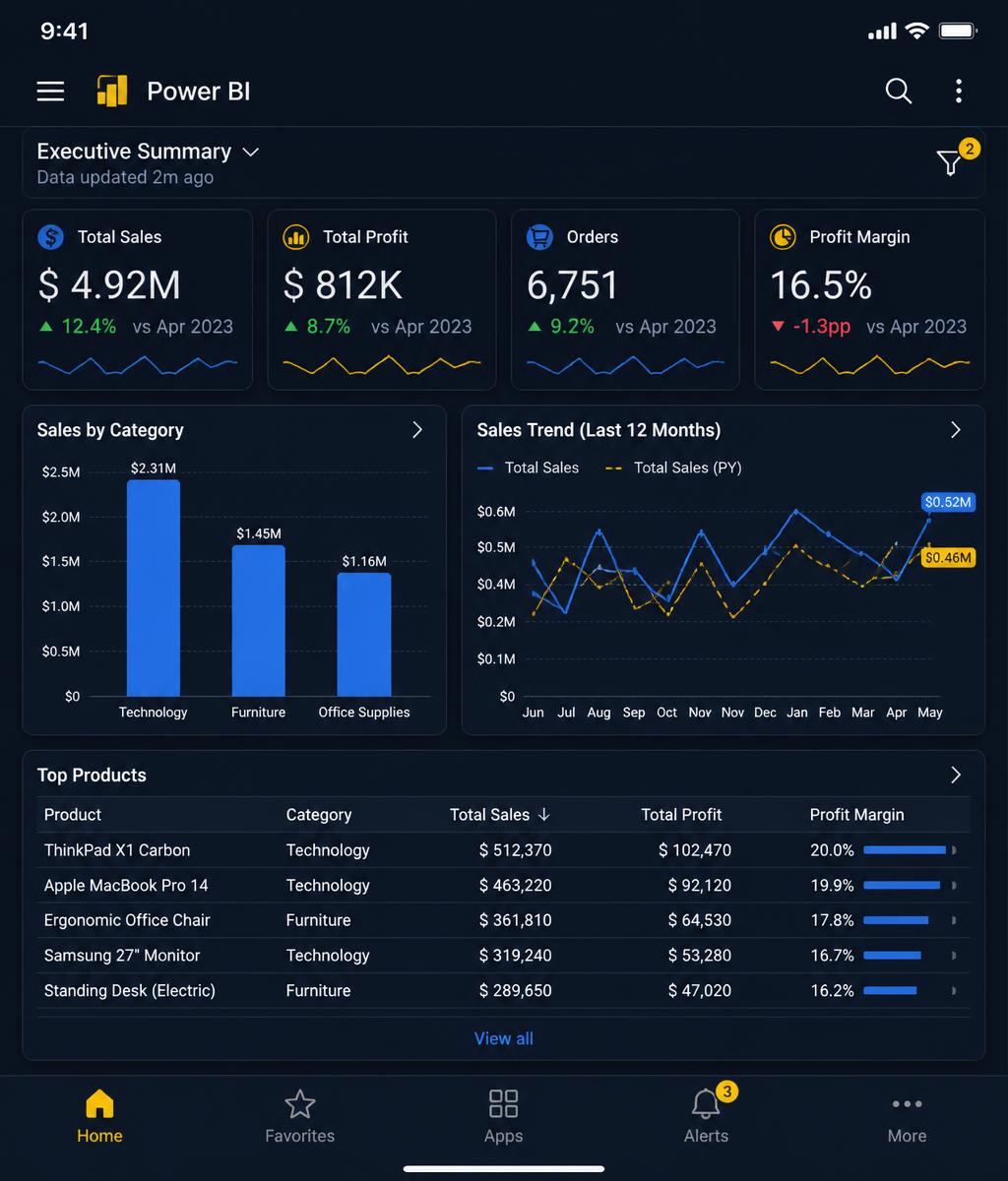Tap the Apps grid icon
Screen dimensions: 1008x1181
tap(503, 1104)
